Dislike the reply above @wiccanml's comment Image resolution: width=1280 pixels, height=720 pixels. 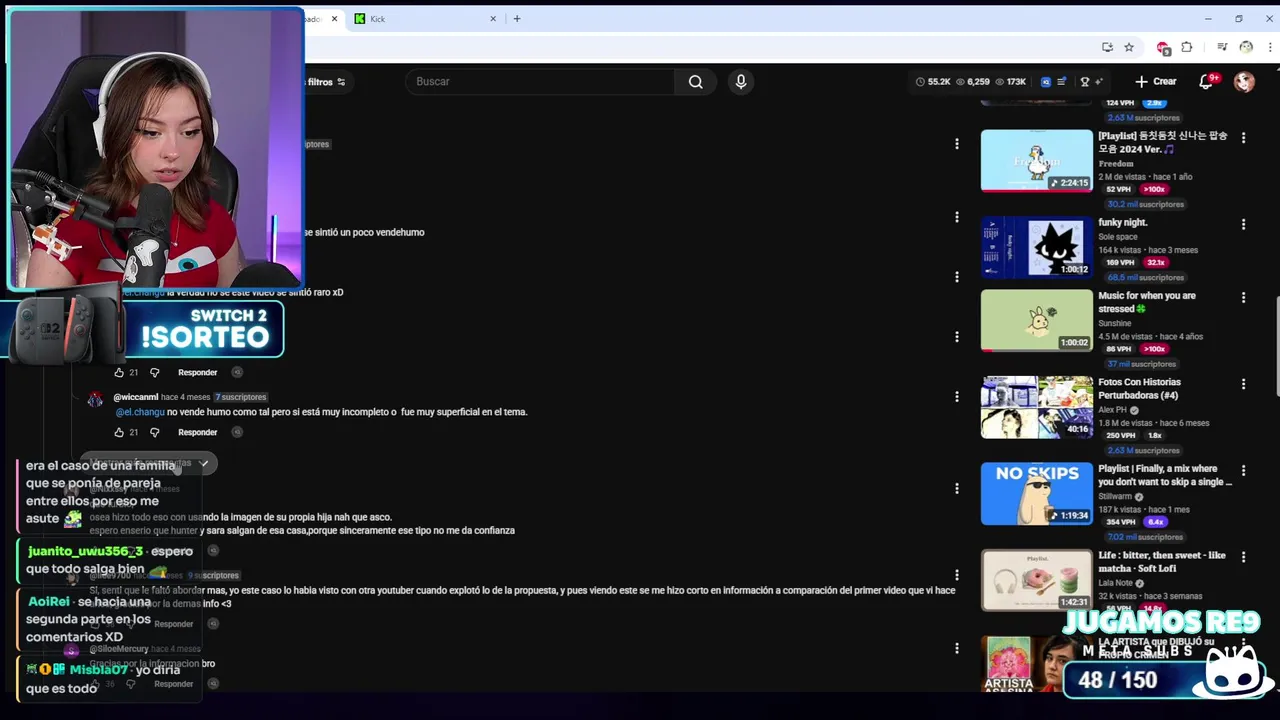tap(154, 372)
